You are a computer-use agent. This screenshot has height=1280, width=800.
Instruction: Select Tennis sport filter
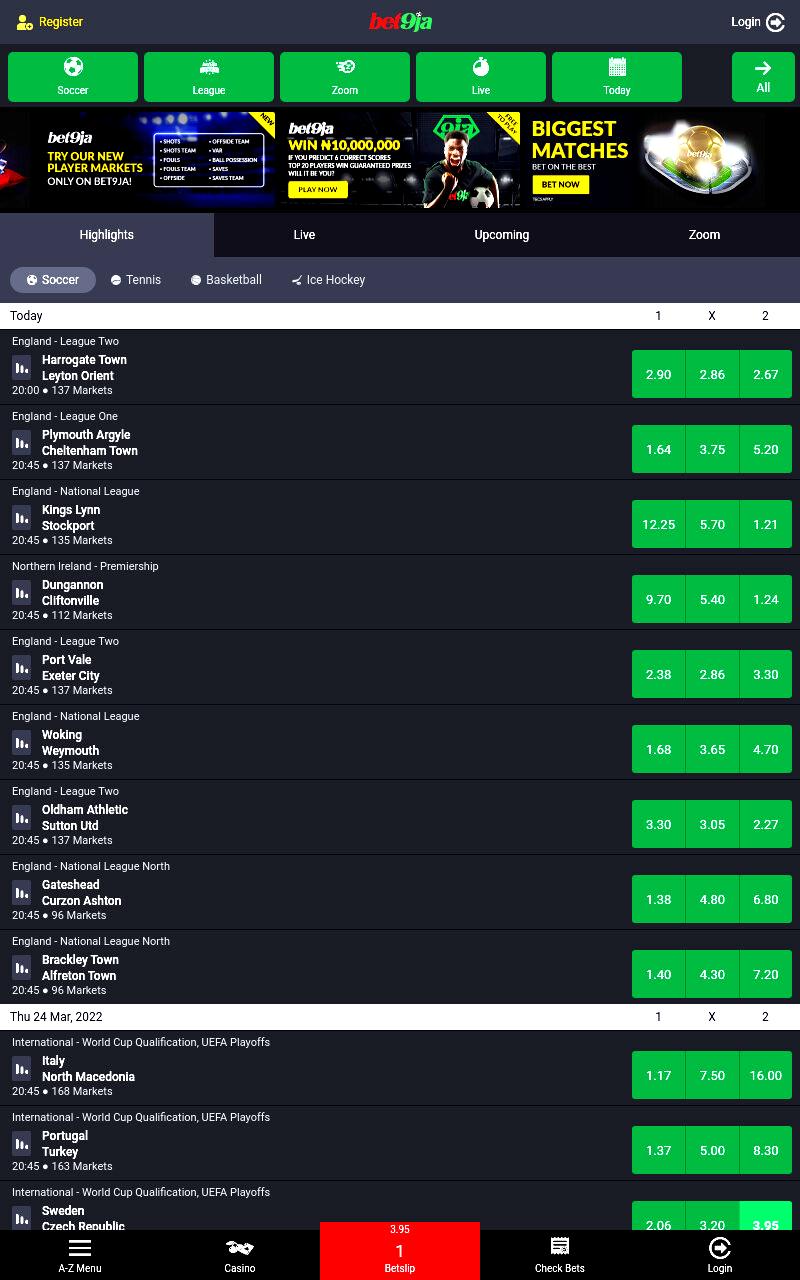[x=136, y=280]
